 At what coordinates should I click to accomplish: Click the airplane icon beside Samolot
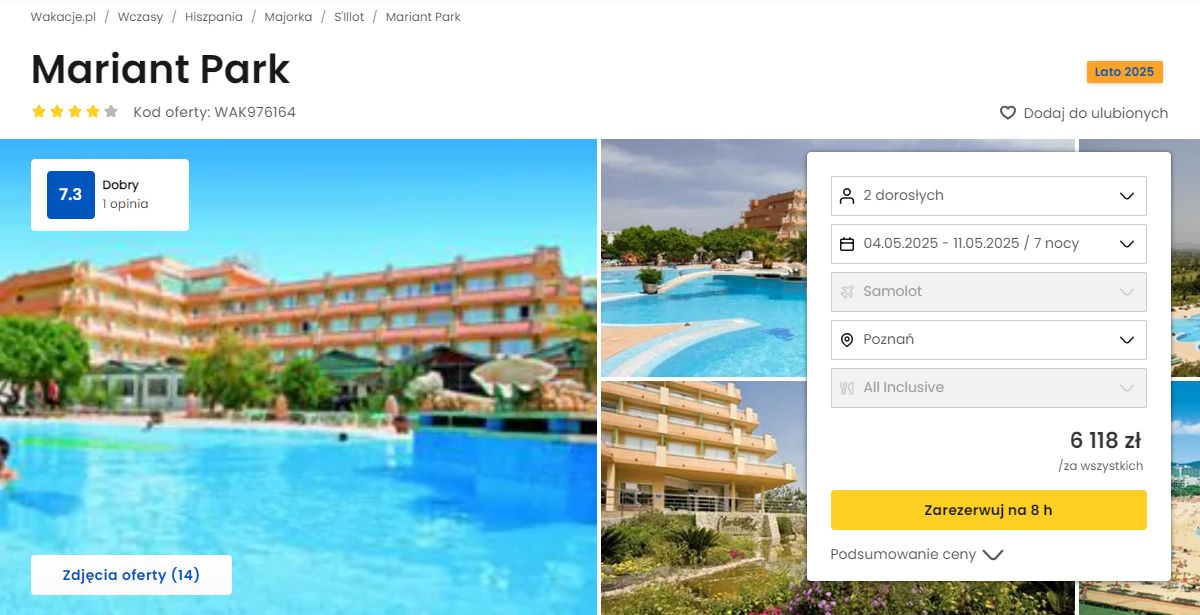point(847,292)
